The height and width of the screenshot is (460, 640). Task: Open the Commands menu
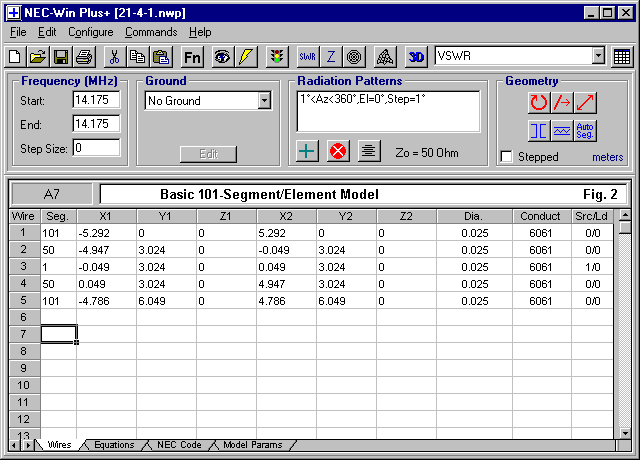tap(151, 32)
